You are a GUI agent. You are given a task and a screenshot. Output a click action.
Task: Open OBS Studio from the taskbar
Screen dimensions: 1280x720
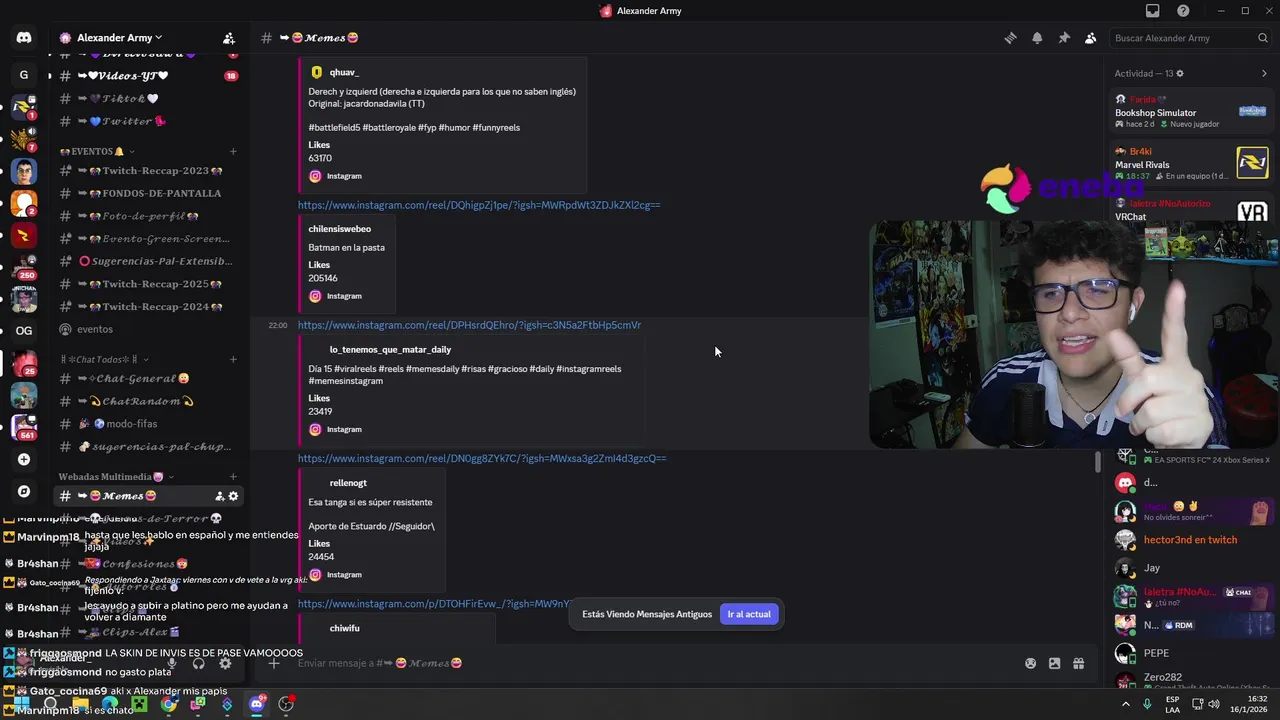[286, 704]
